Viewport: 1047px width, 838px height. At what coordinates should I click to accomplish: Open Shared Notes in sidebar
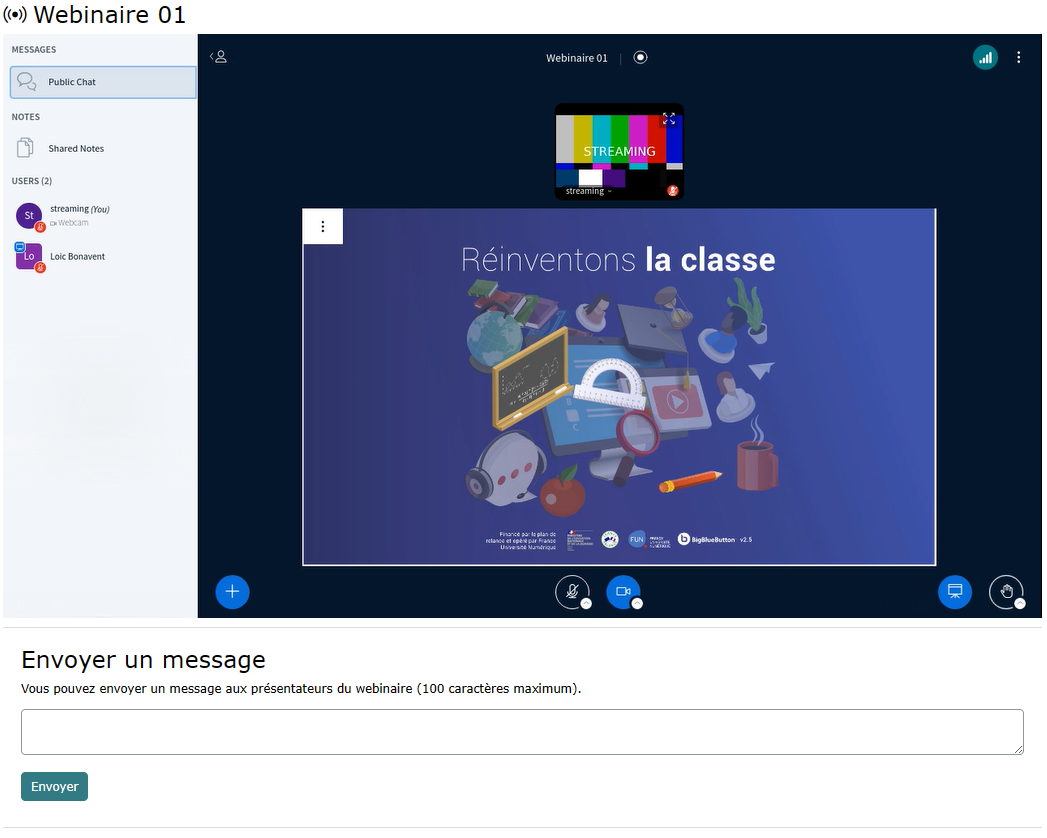coord(76,149)
